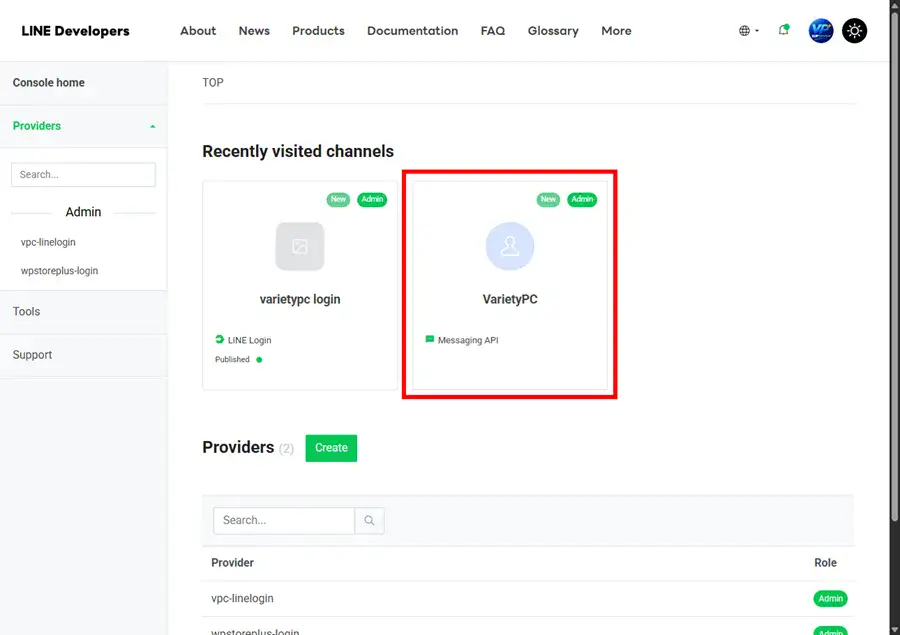Click the Role column header
The width and height of the screenshot is (900, 635).
(x=825, y=563)
